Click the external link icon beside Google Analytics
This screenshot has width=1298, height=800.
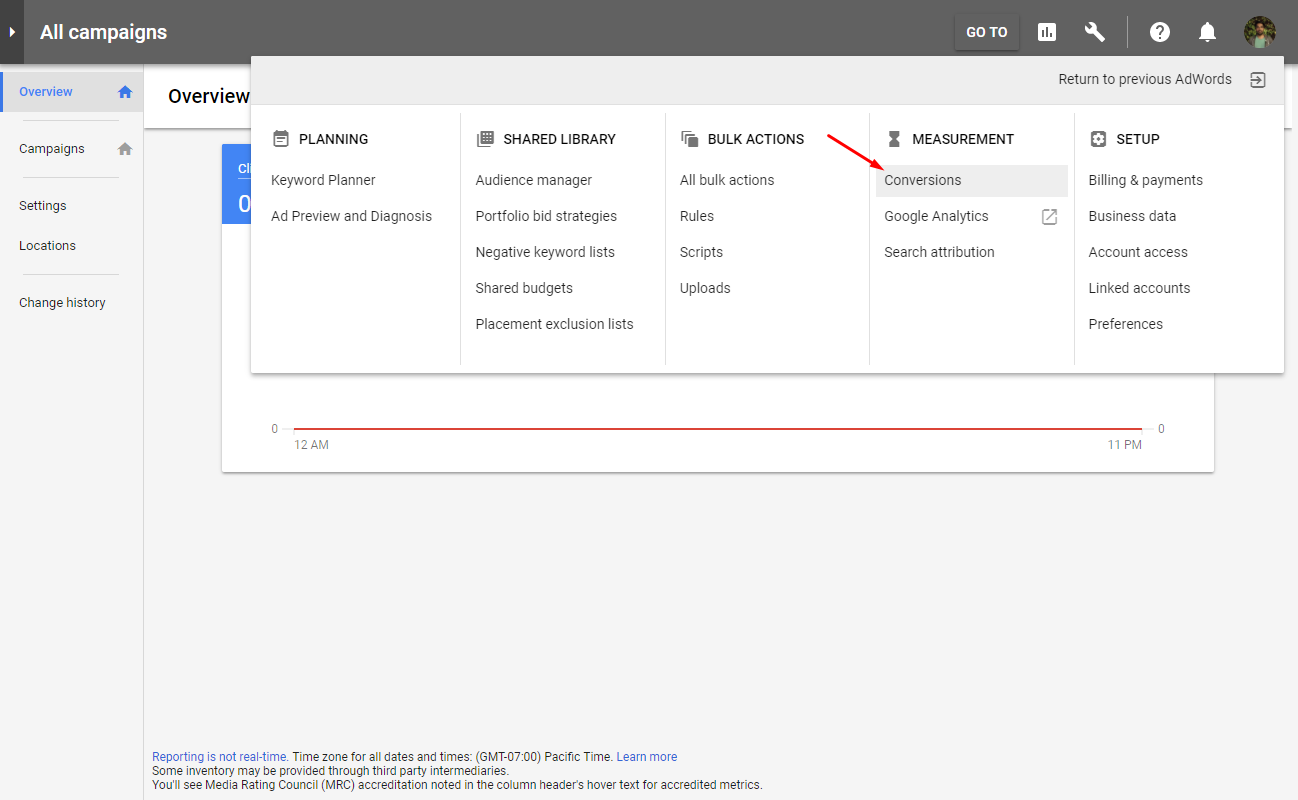click(x=1049, y=217)
